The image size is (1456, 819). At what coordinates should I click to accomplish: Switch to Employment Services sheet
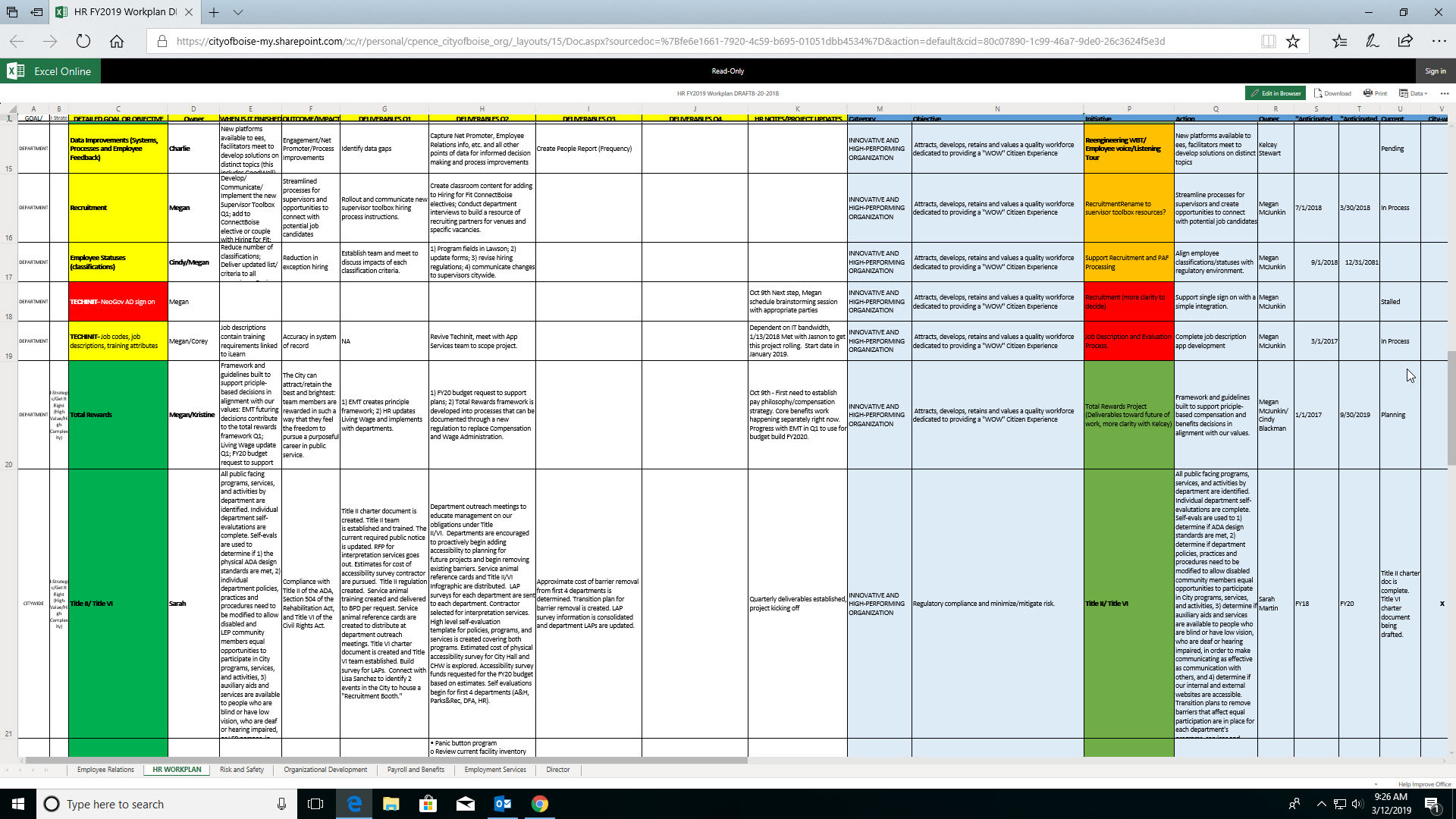click(495, 770)
